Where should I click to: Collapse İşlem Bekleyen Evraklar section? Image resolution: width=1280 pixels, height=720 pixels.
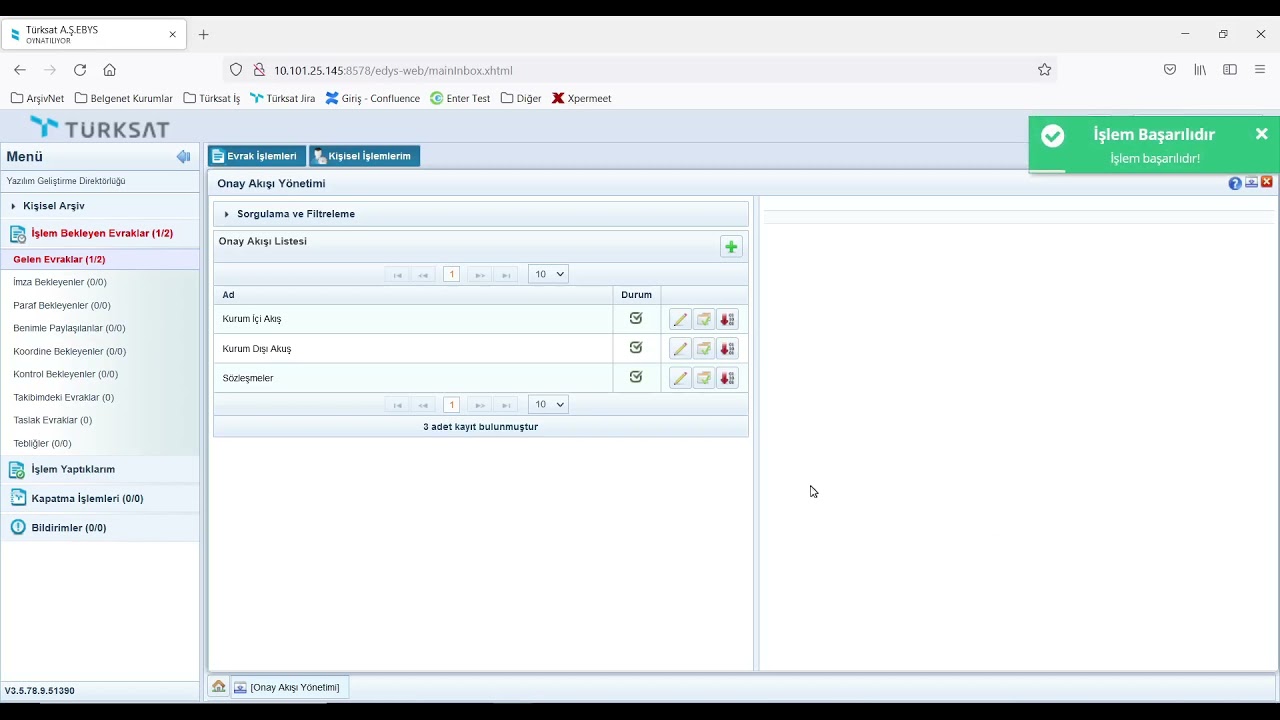point(100,233)
